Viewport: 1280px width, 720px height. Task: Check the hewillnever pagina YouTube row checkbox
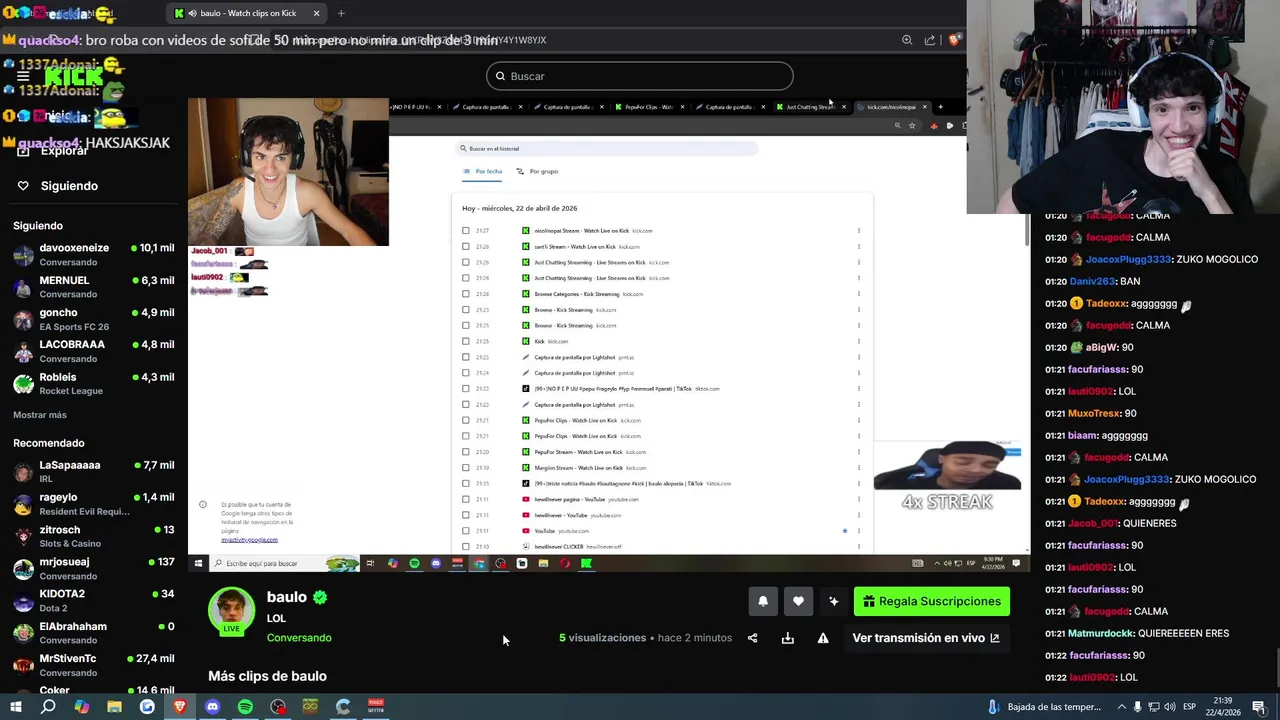click(466, 499)
